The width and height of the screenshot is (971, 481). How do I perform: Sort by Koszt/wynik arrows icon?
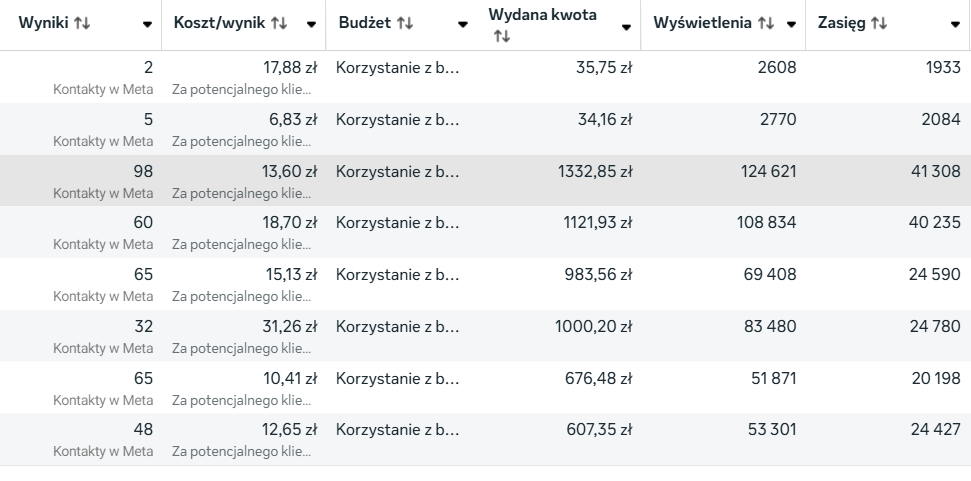279,24
